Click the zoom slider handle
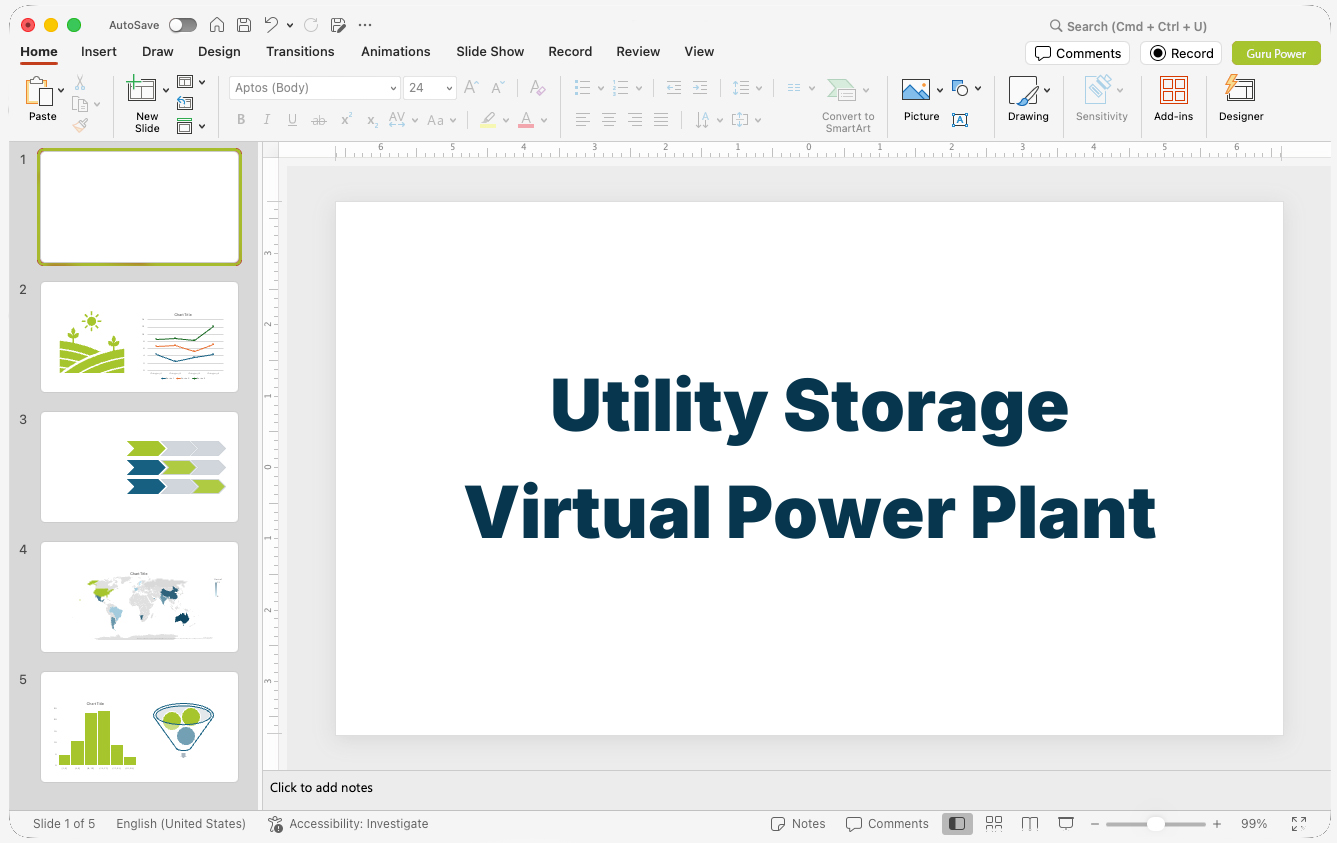 click(x=1155, y=824)
